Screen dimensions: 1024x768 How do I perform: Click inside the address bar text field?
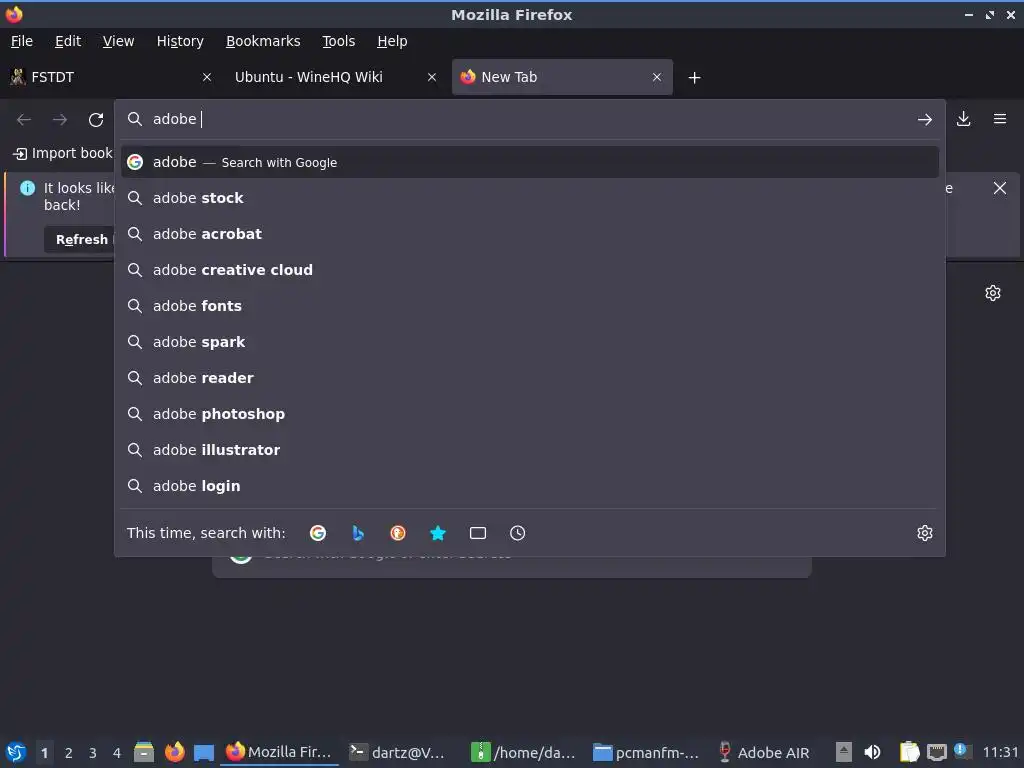click(529, 119)
